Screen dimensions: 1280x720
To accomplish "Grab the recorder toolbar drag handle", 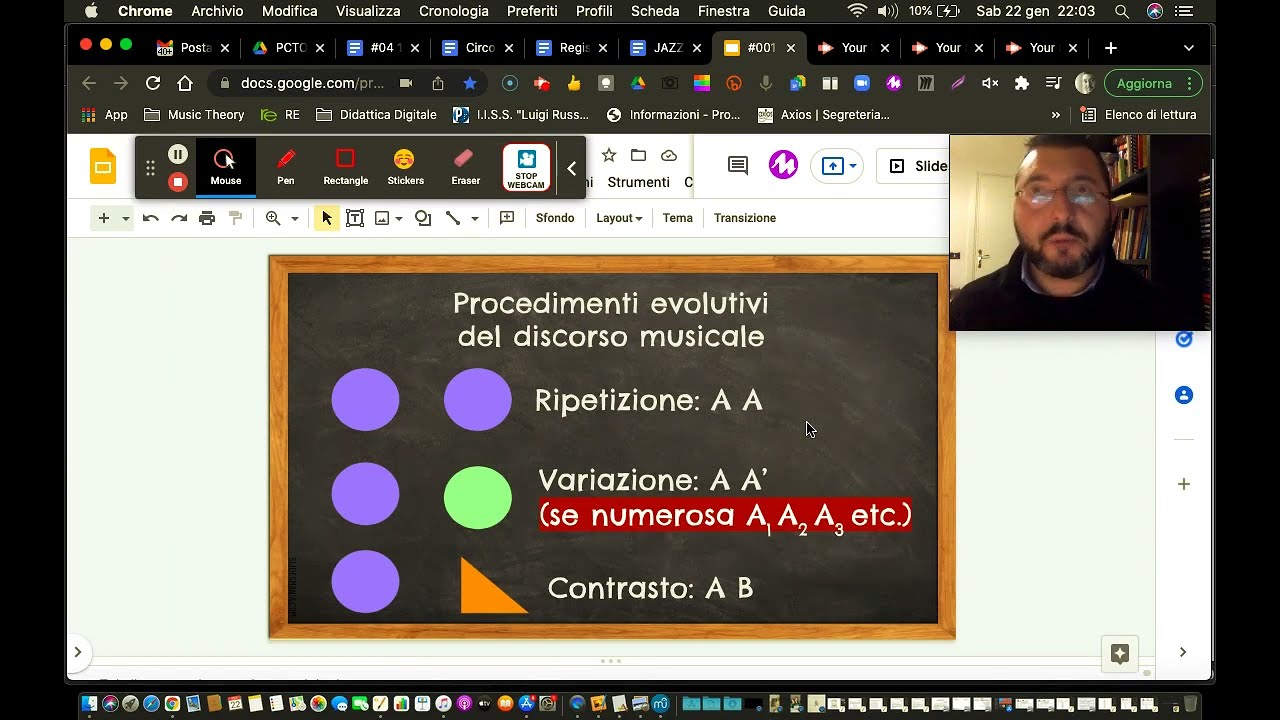I will point(150,168).
